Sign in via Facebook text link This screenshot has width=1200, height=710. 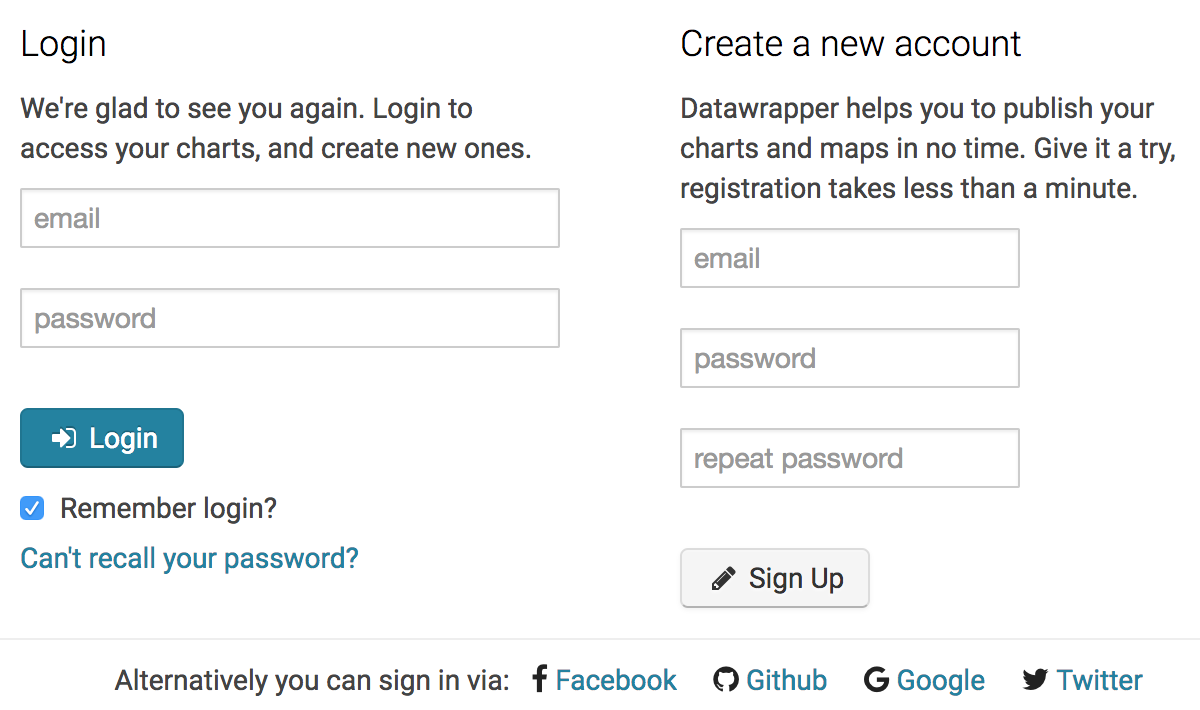pos(616,680)
